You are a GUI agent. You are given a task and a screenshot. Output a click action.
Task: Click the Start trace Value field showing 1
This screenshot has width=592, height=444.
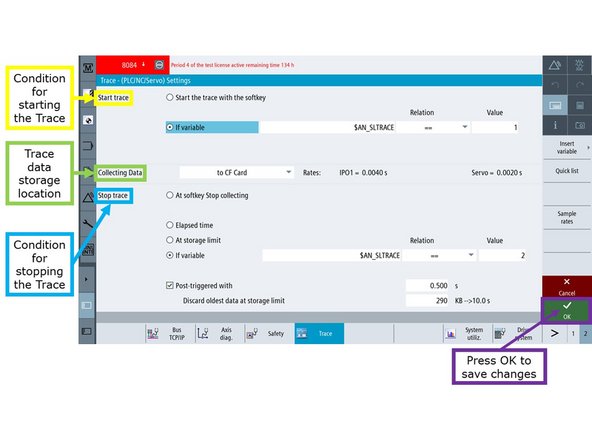pyautogui.click(x=495, y=127)
